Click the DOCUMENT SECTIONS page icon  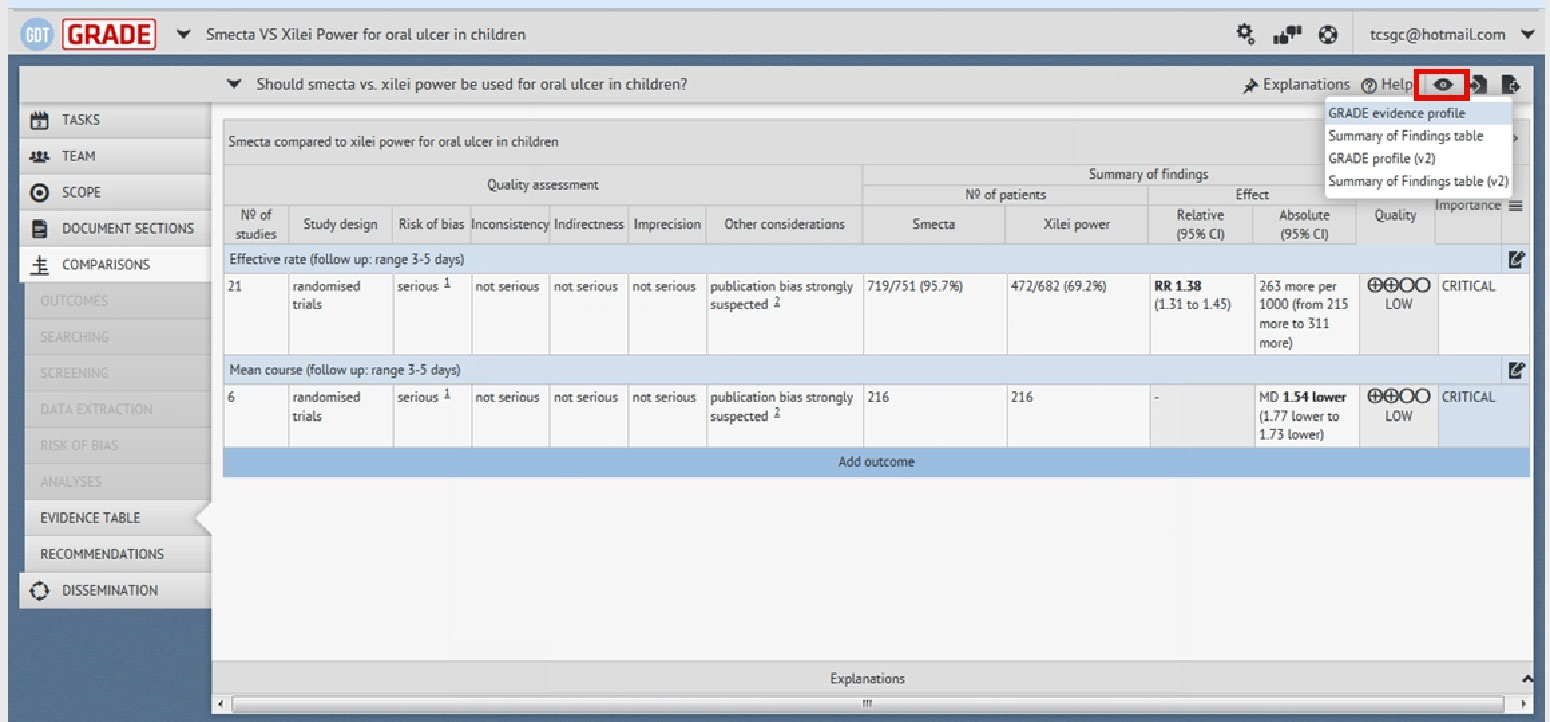(x=40, y=228)
